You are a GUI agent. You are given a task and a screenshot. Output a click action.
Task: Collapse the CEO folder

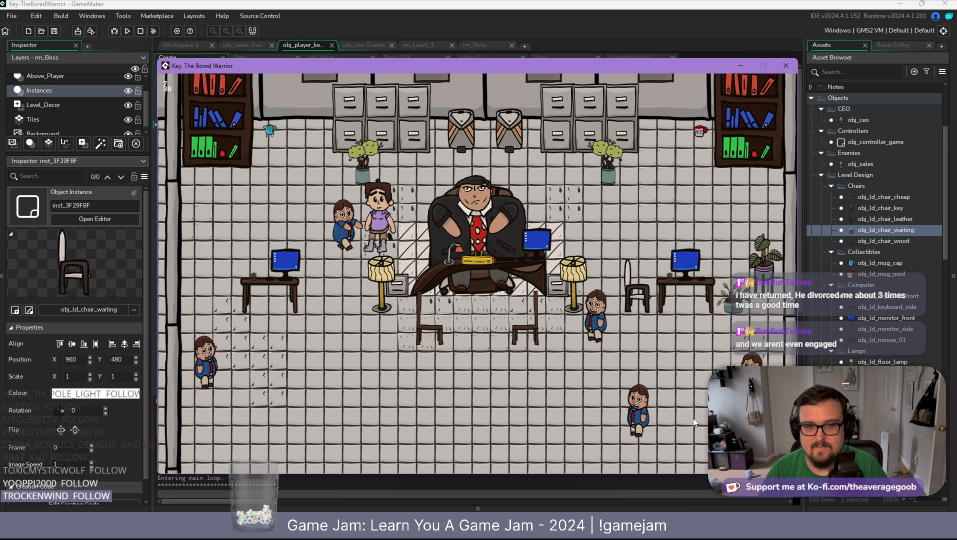[821, 109]
